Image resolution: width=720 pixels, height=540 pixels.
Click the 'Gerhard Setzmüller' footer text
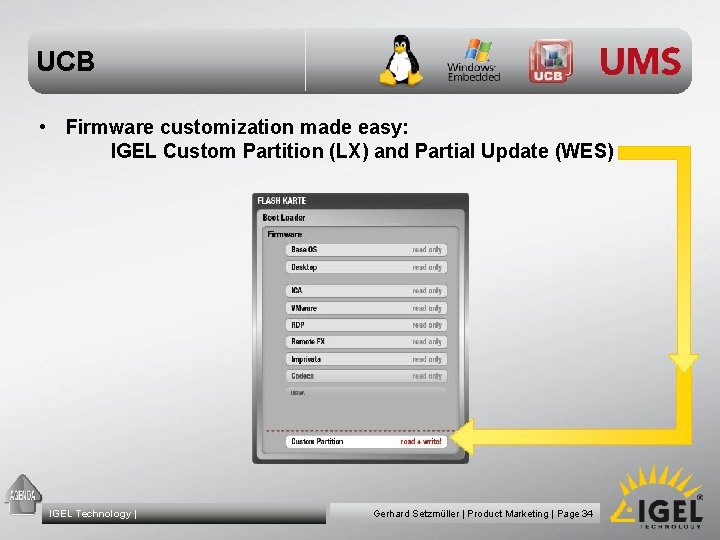[x=416, y=513]
